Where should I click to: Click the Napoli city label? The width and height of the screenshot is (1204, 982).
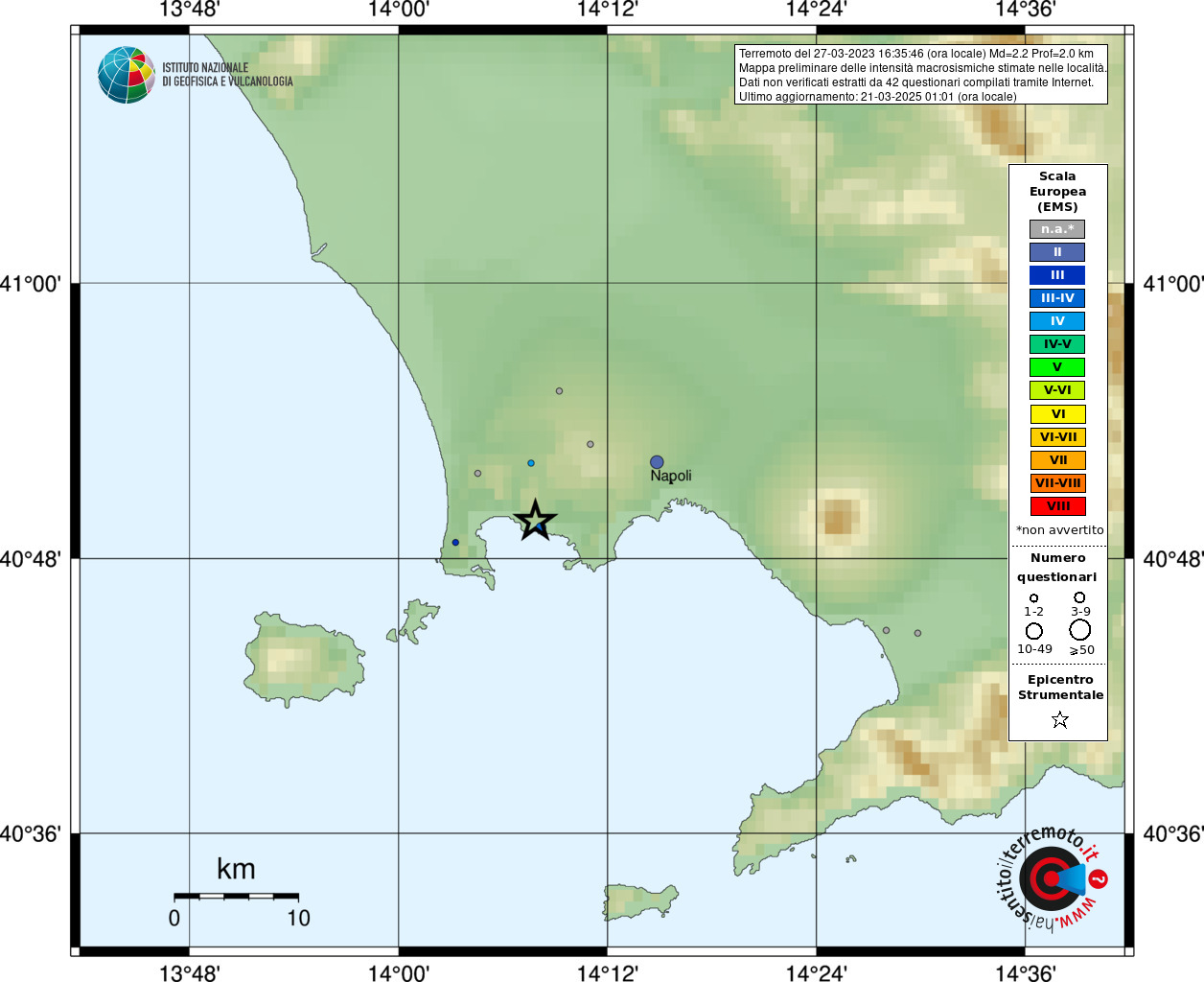[671, 477]
